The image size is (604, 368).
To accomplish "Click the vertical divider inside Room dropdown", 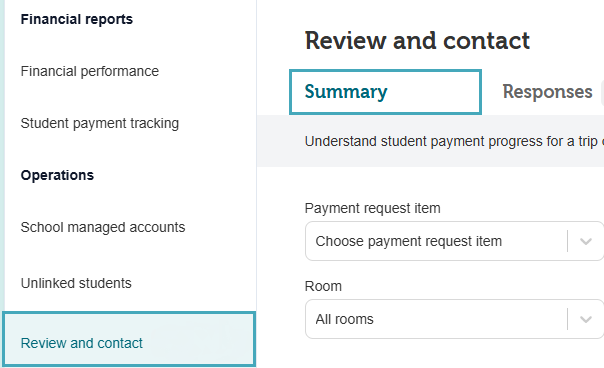I will tap(567, 319).
